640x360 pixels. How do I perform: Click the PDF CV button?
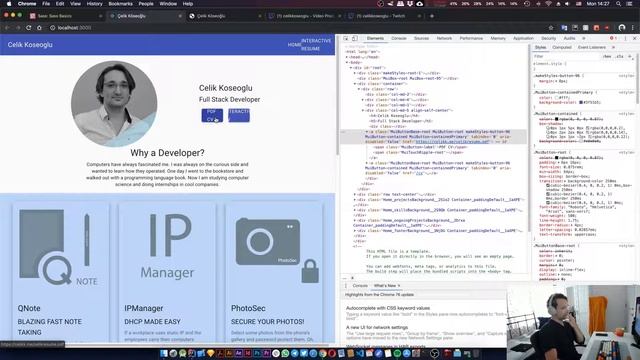[x=212, y=116]
